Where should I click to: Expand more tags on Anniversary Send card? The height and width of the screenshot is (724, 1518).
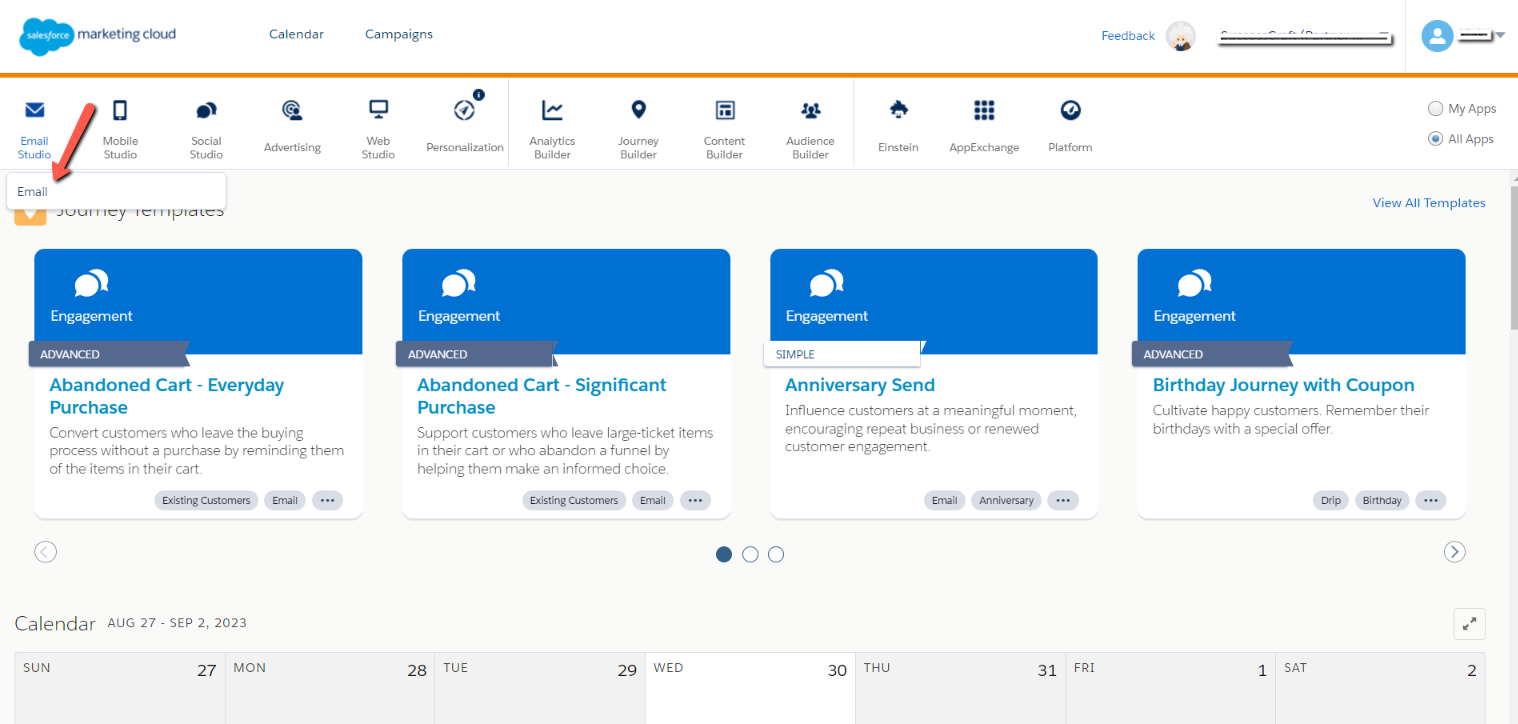click(x=1063, y=500)
